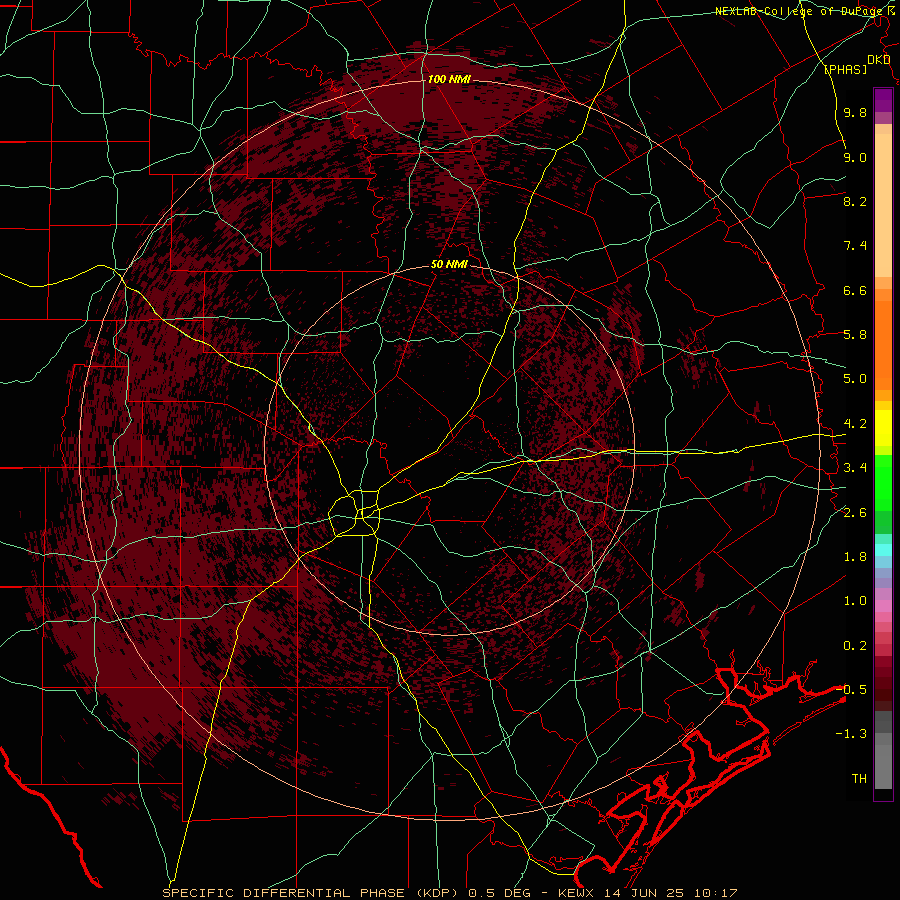Pick the gray swatch at the color bar bottom

[883, 766]
